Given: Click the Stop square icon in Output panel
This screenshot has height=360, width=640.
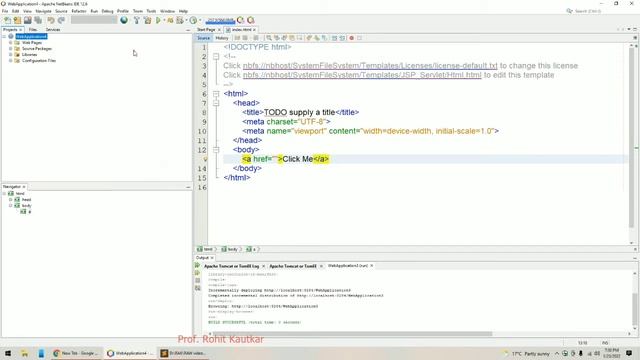Looking at the screenshot, I should [x=198, y=280].
